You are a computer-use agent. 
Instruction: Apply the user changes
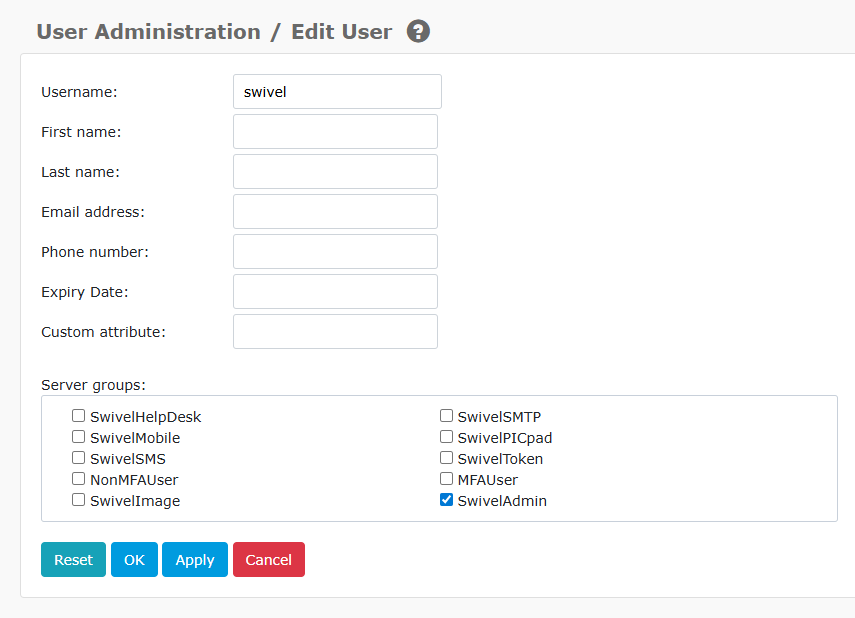pos(194,559)
